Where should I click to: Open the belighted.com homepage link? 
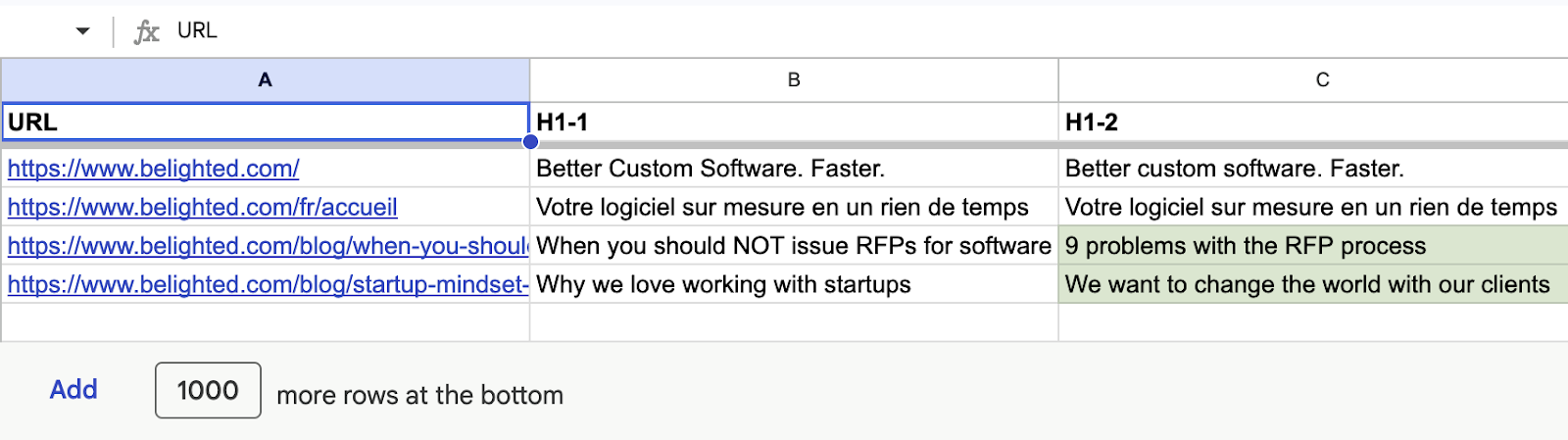[153, 169]
